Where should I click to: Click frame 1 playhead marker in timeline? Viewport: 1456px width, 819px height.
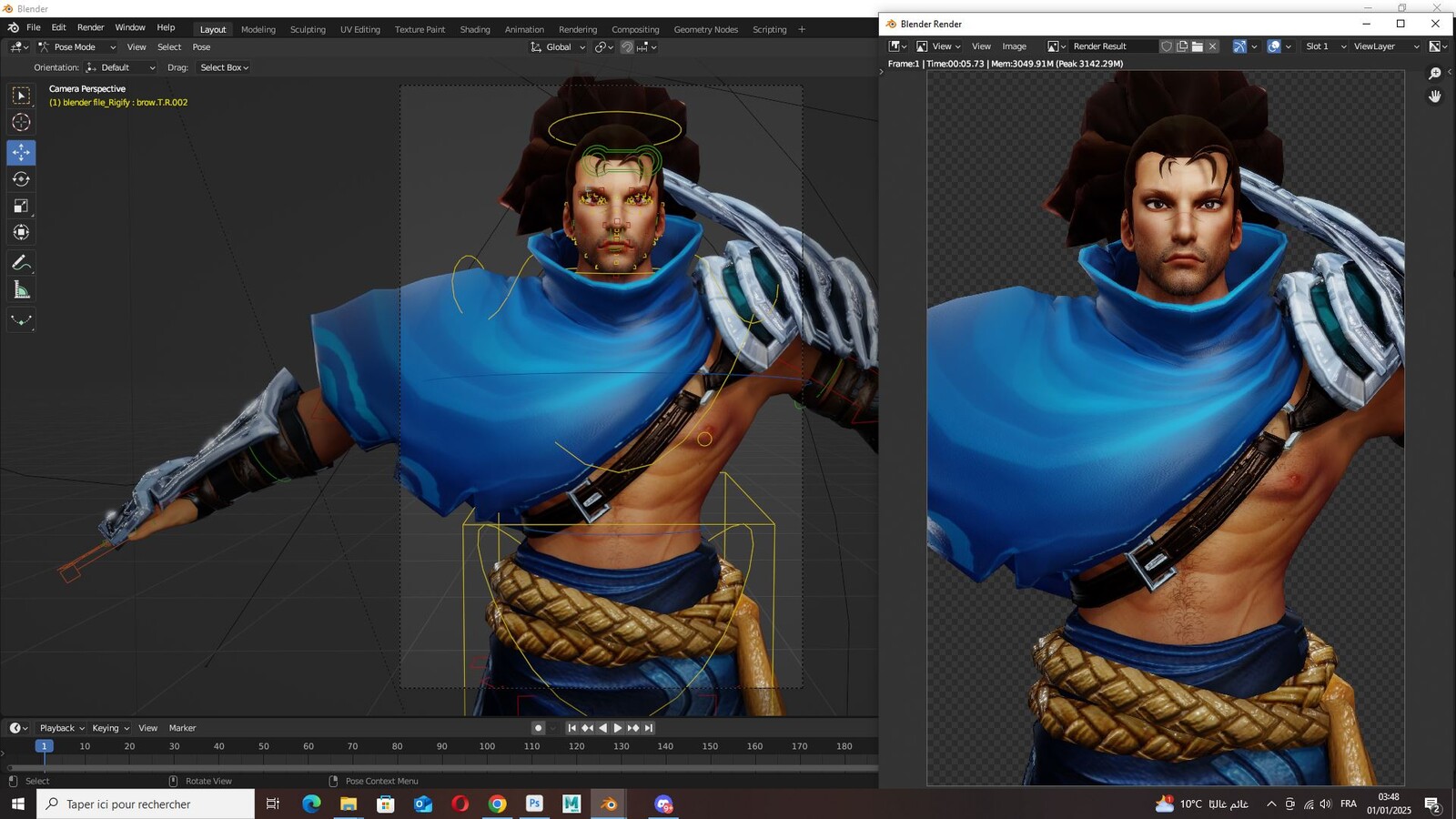coord(44,746)
